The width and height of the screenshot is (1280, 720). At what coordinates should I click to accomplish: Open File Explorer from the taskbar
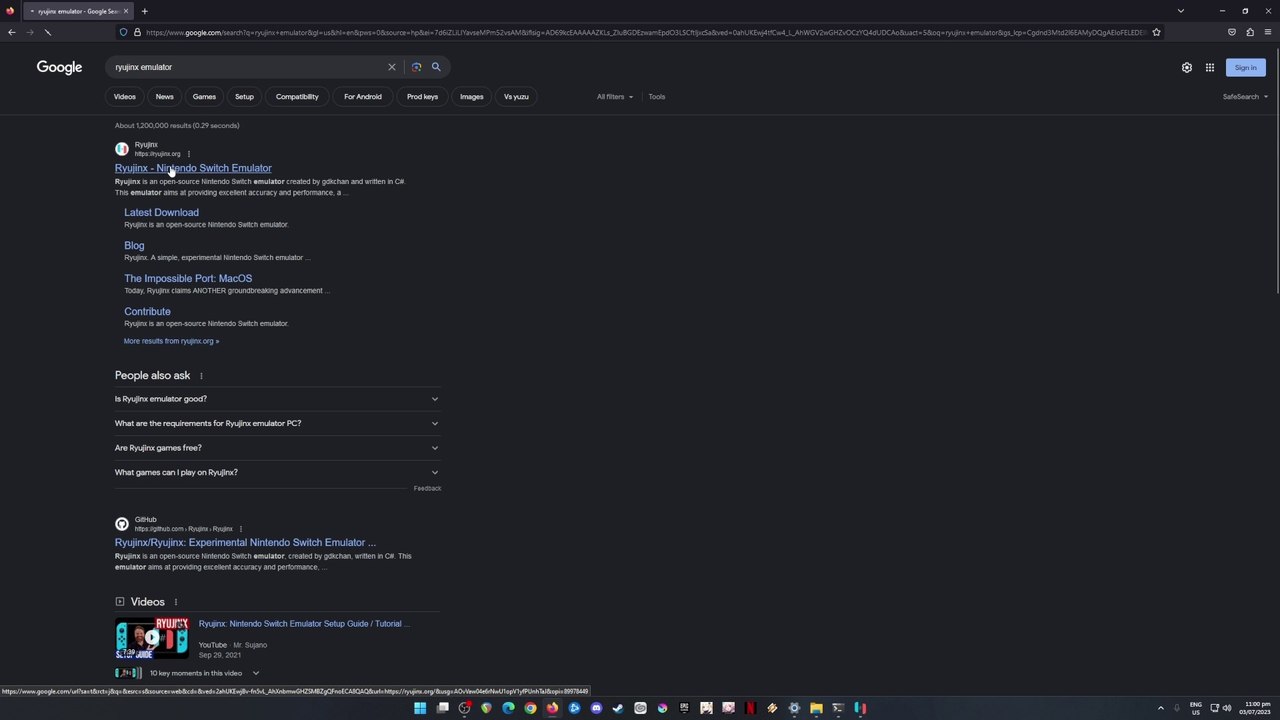816,708
